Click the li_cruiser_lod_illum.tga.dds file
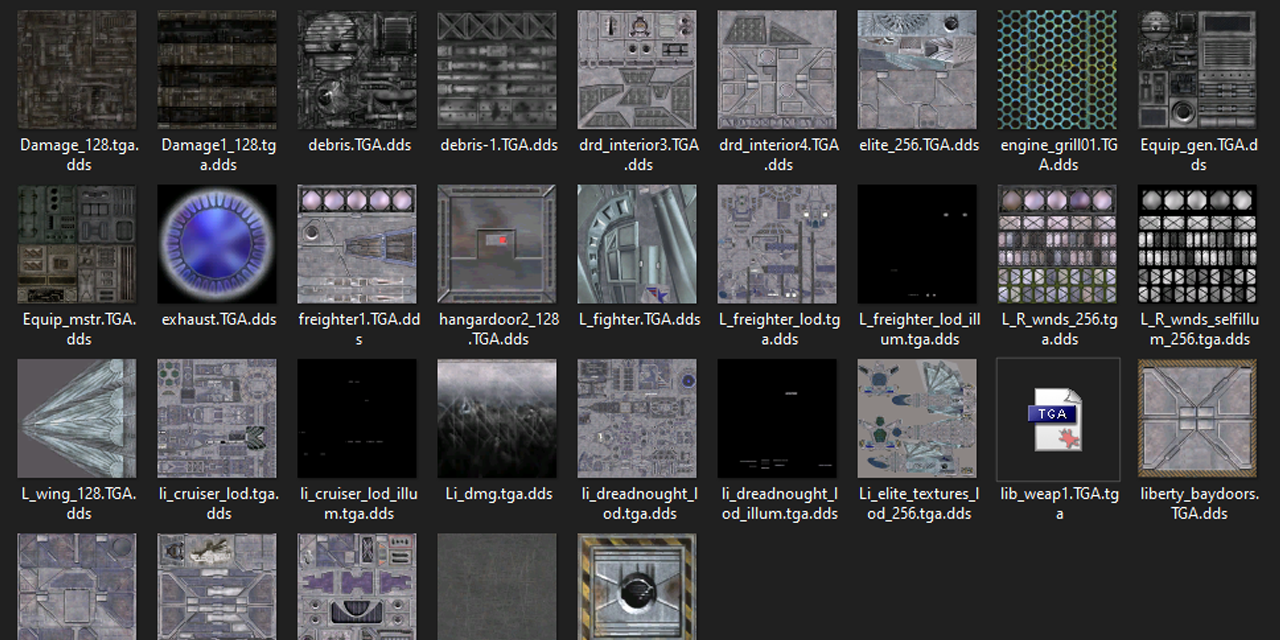Image resolution: width=1280 pixels, height=640 pixels. (x=357, y=418)
